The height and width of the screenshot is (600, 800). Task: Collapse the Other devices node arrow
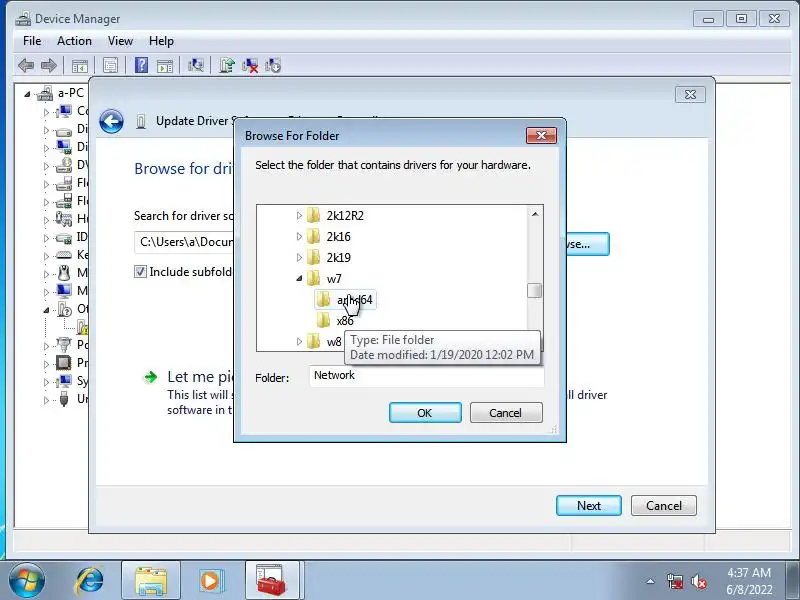coord(46,310)
